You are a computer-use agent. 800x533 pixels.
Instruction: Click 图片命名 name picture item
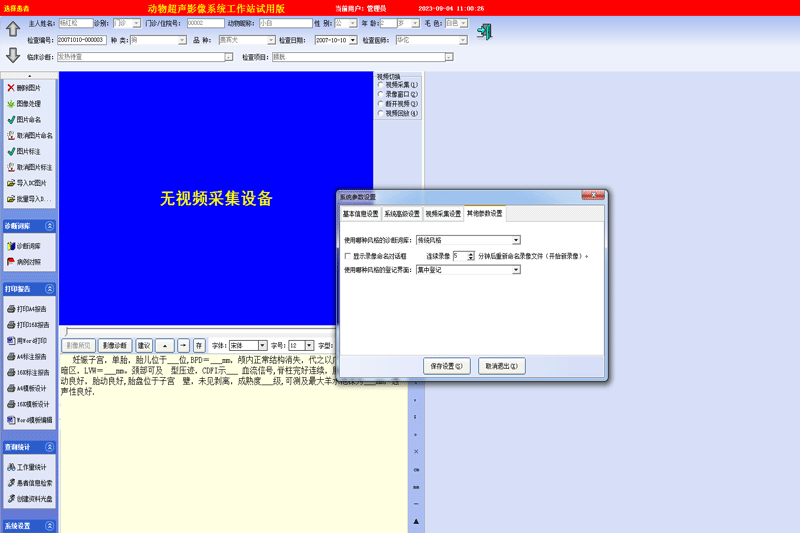pos(24,119)
